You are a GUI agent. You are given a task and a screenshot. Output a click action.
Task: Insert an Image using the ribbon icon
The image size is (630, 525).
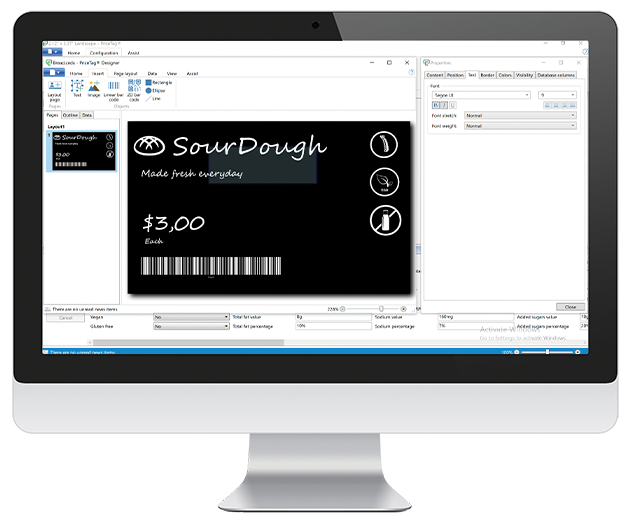point(94,90)
